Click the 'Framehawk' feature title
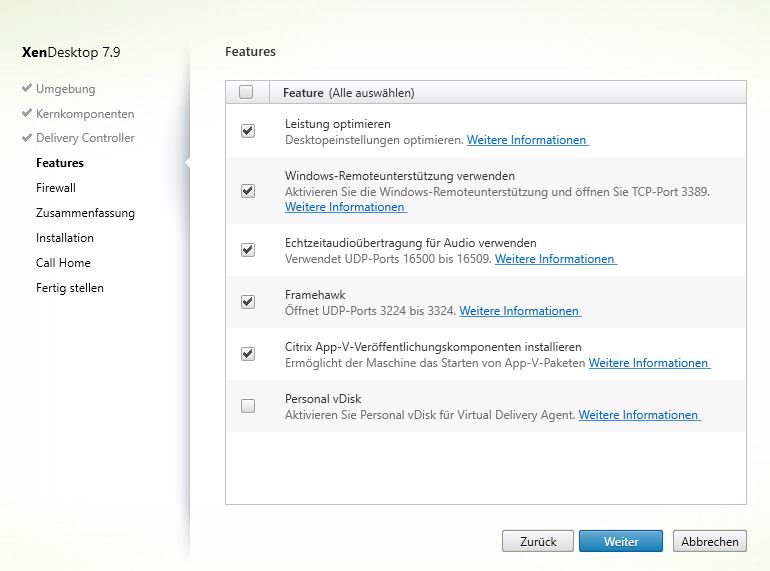The width and height of the screenshot is (770, 571). (x=315, y=295)
